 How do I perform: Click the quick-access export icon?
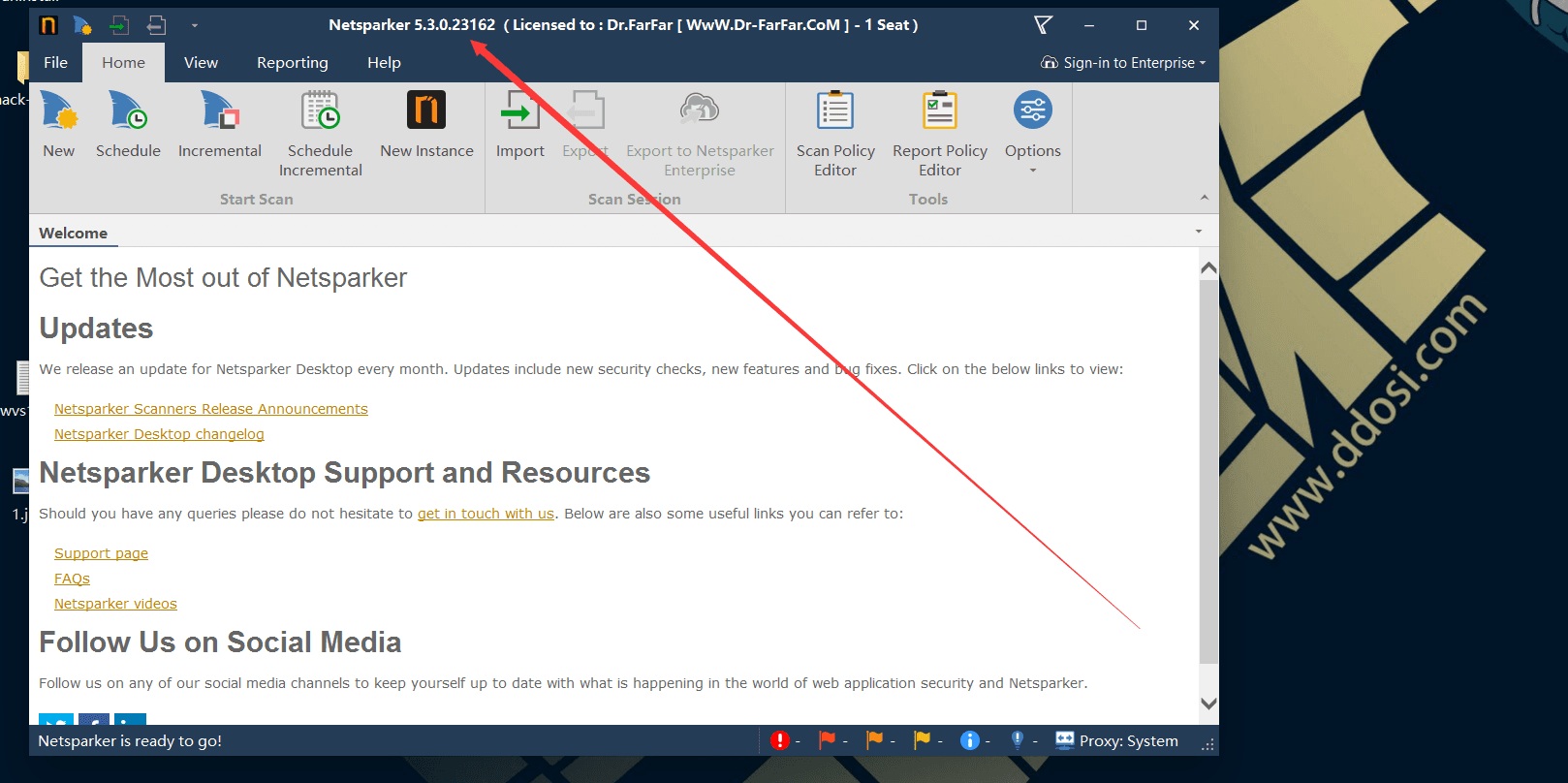pyautogui.click(x=156, y=25)
